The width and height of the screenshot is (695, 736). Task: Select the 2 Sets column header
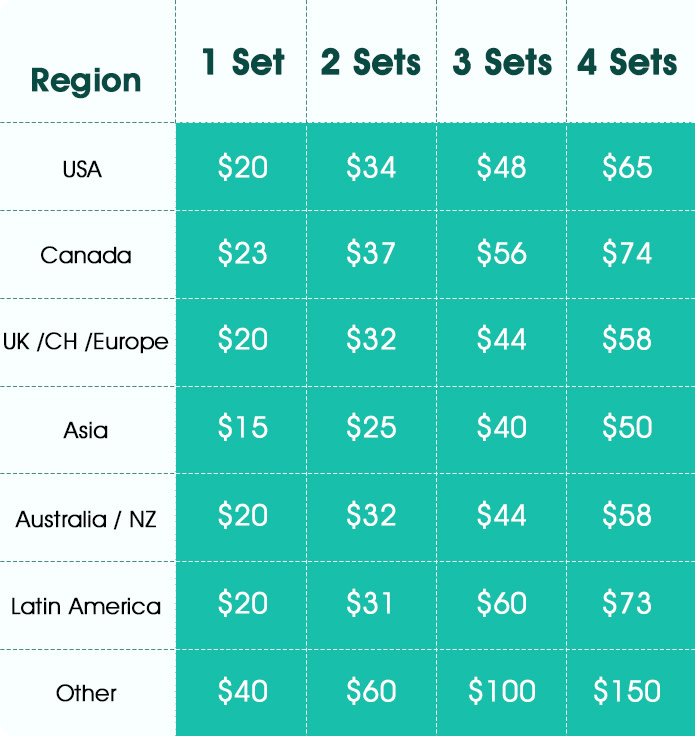click(x=371, y=62)
